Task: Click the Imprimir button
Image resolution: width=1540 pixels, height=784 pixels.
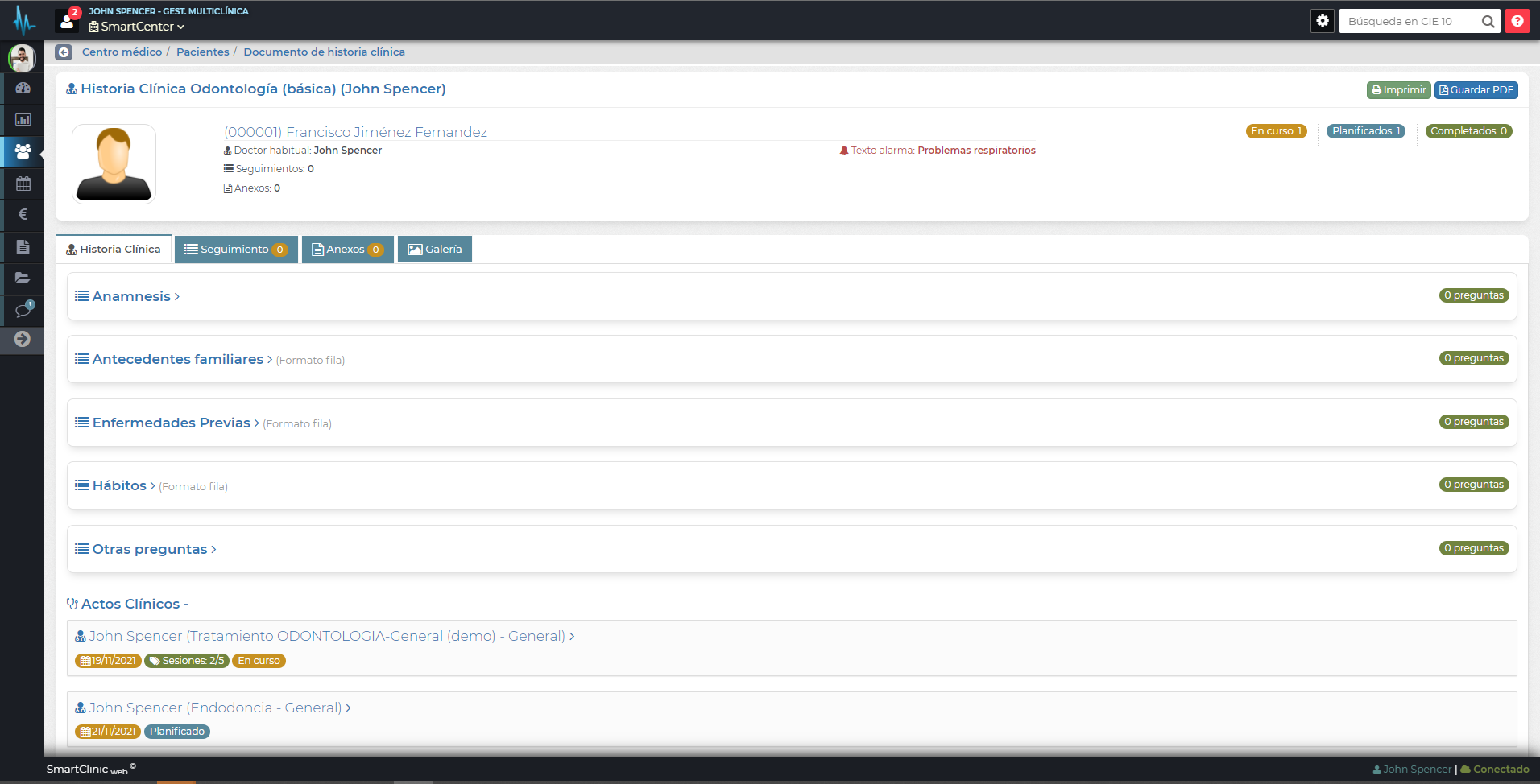Action: pos(1398,90)
